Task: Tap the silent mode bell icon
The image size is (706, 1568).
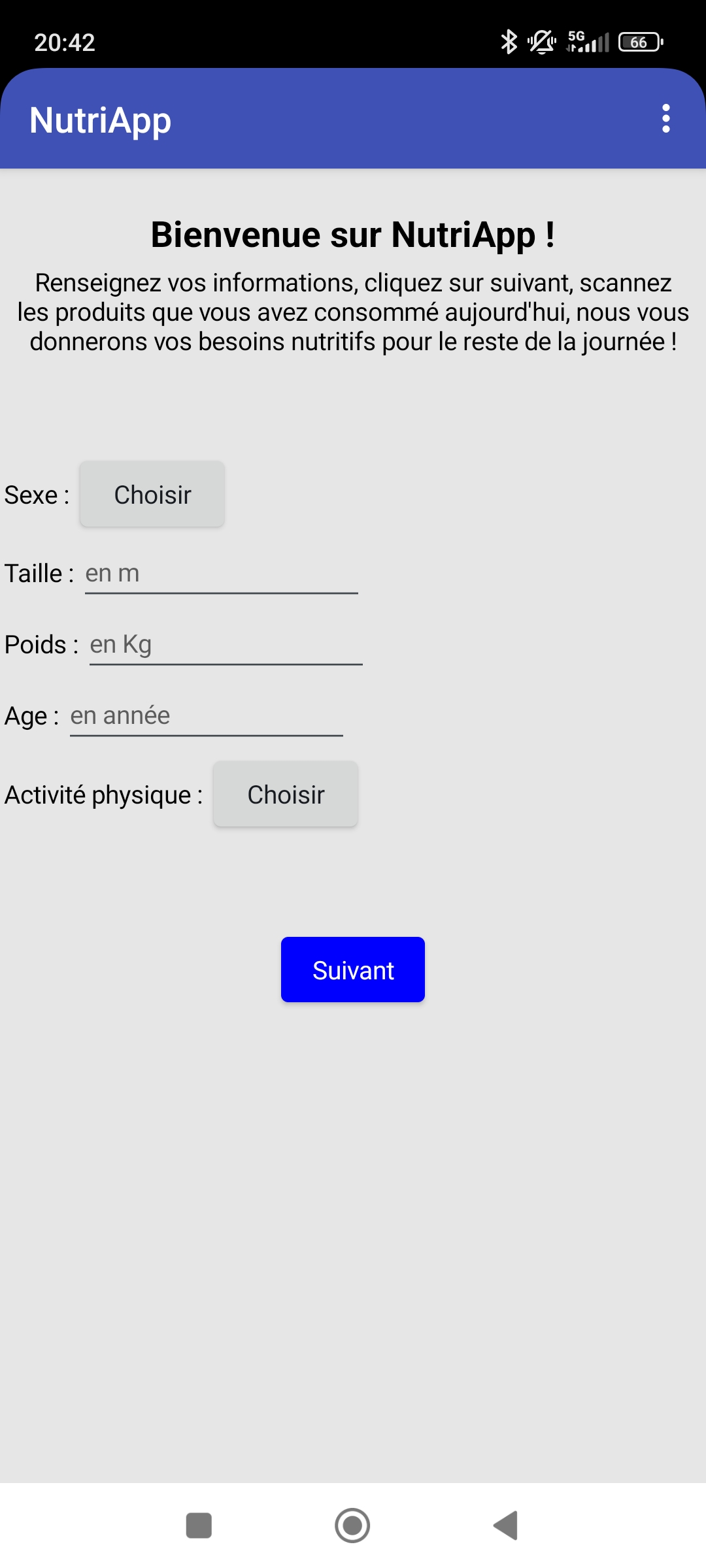Action: coord(542,42)
